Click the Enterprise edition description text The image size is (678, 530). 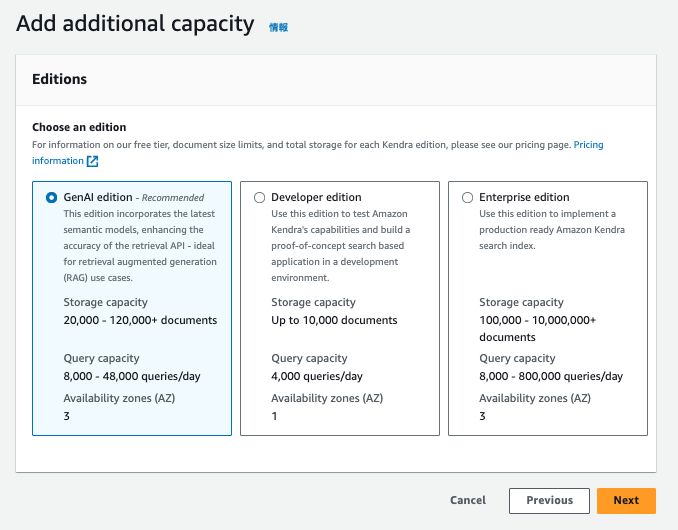tap(552, 230)
